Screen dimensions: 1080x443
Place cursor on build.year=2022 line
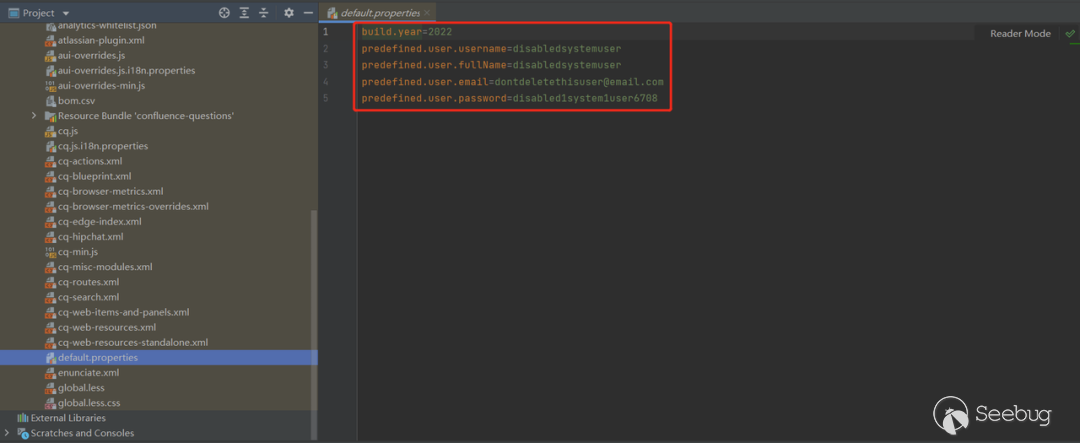tap(406, 32)
